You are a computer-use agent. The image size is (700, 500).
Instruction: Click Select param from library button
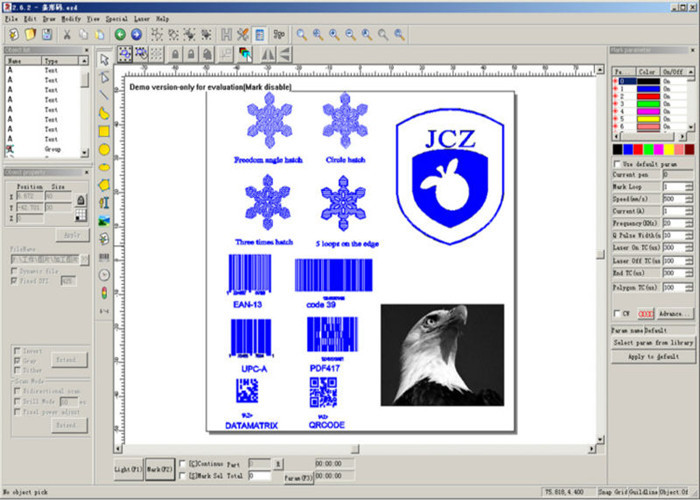[x=653, y=342]
